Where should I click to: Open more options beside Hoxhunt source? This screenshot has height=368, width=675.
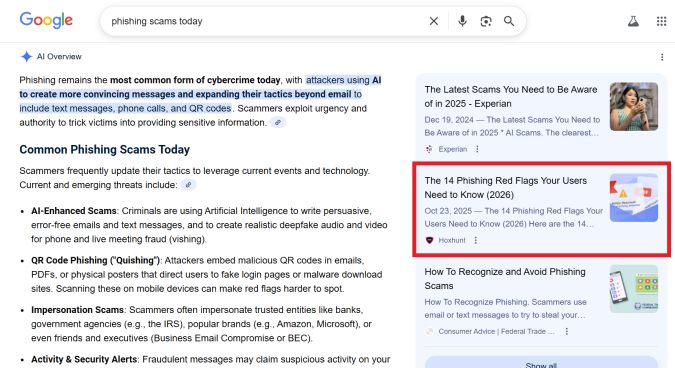[x=476, y=240]
